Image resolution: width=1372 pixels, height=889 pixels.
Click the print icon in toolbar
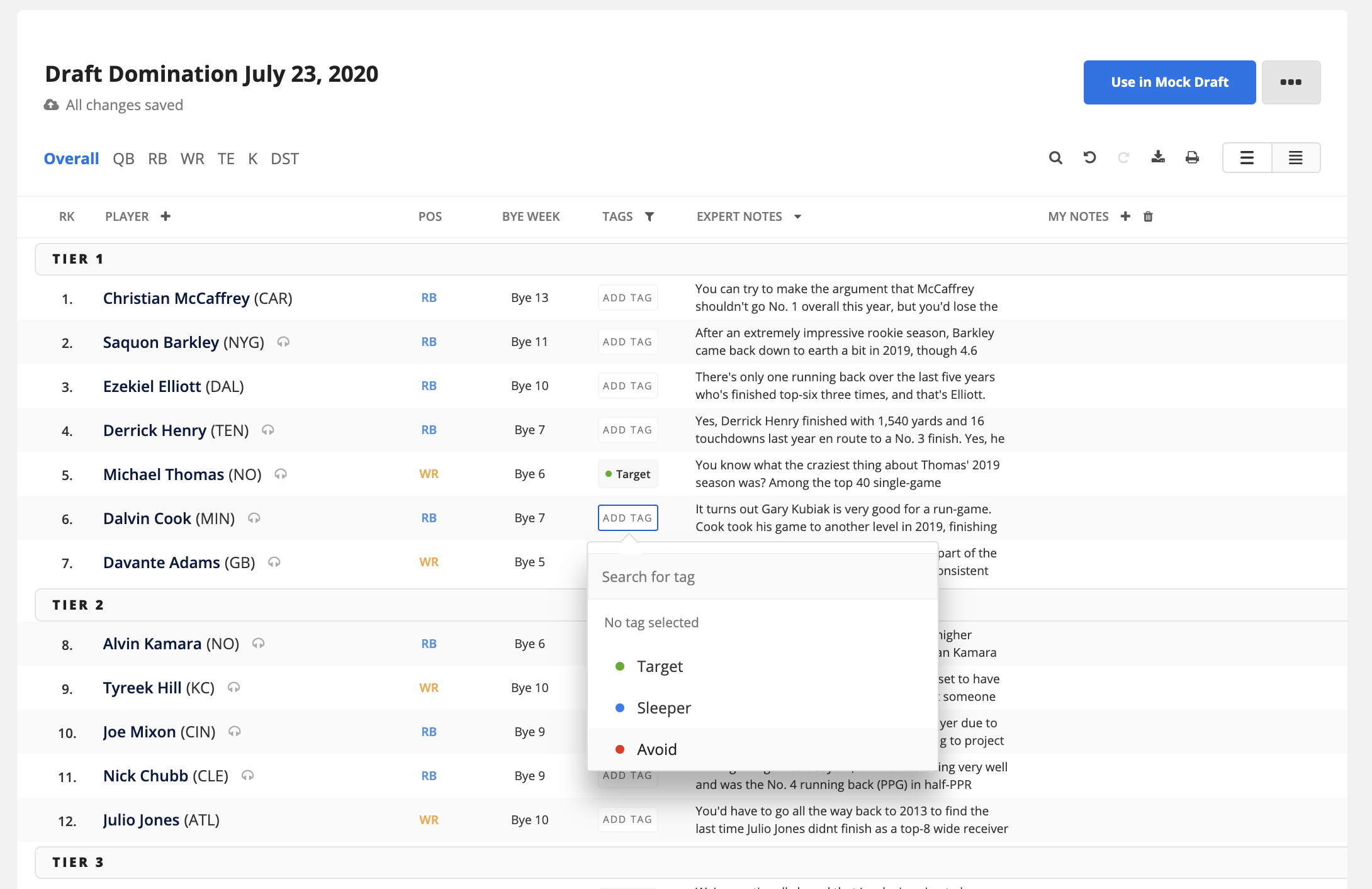[1192, 158]
